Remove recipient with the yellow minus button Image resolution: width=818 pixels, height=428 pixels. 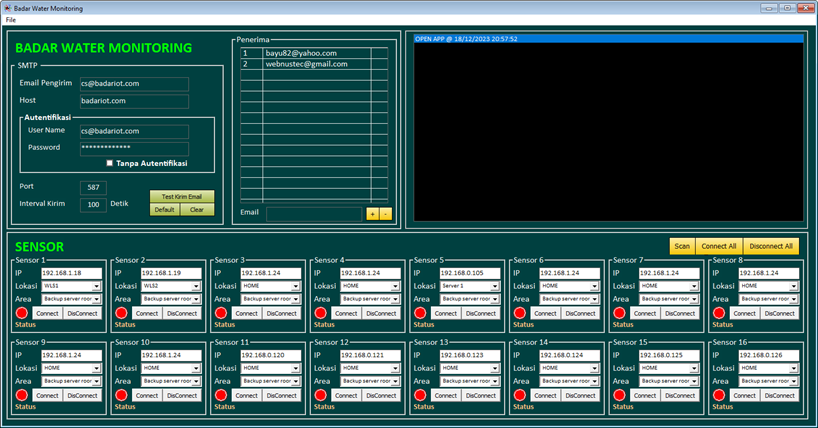pyautogui.click(x=386, y=214)
